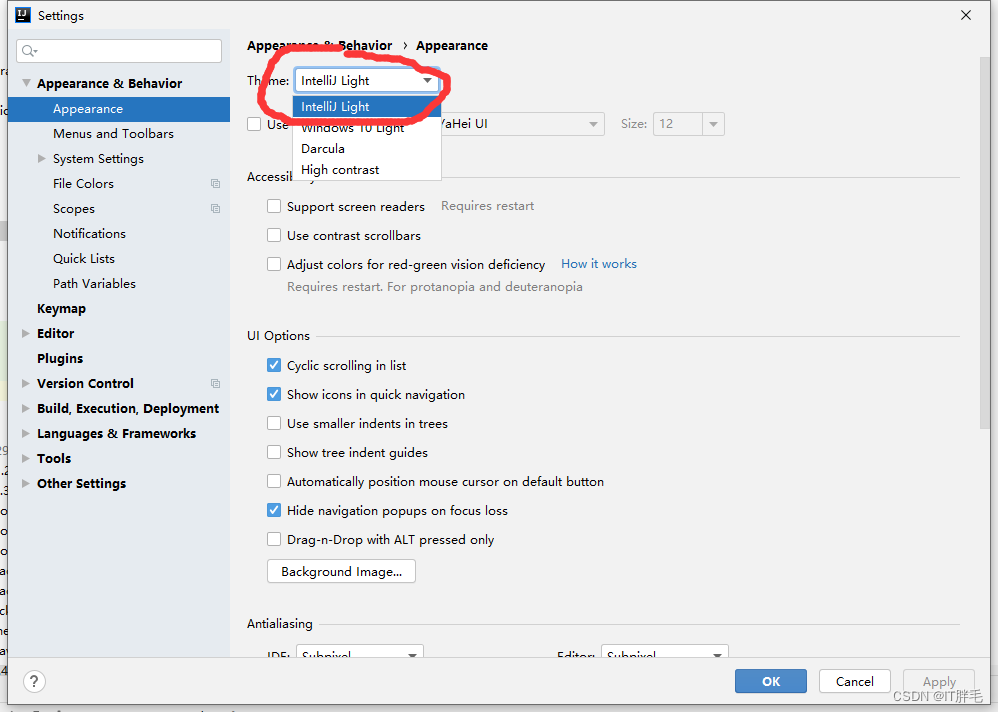Image resolution: width=998 pixels, height=712 pixels.
Task: Enable red-green vision deficiency adjustment
Action: pos(274,264)
